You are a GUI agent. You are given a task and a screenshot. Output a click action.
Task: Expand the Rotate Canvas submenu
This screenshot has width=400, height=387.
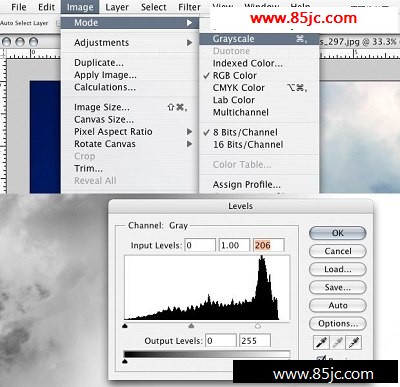pos(130,144)
